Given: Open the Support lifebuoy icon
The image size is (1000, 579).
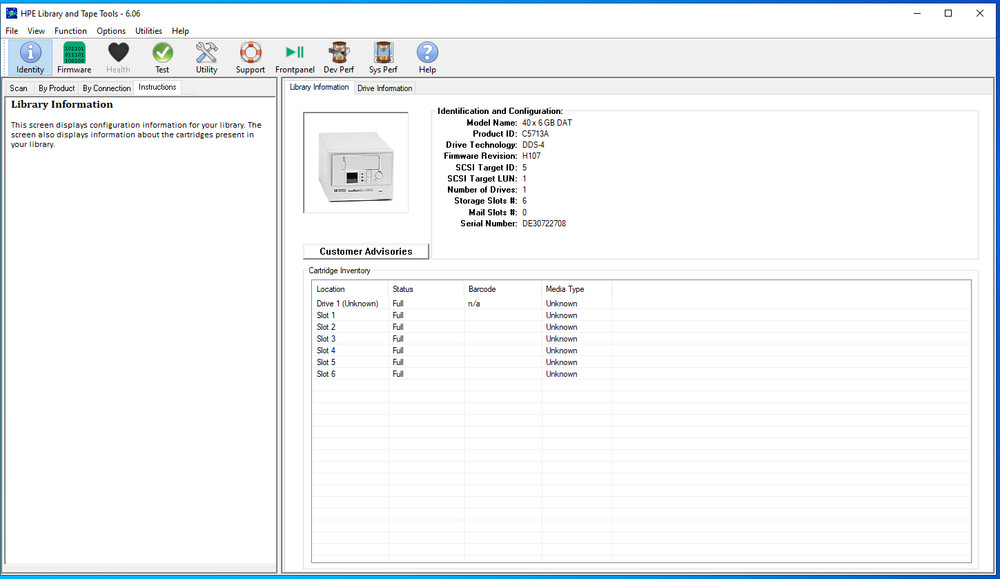Looking at the screenshot, I should point(250,57).
